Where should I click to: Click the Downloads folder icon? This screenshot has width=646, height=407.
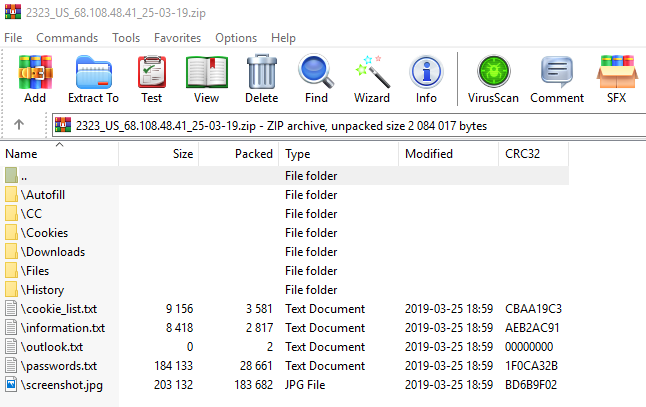11,251
